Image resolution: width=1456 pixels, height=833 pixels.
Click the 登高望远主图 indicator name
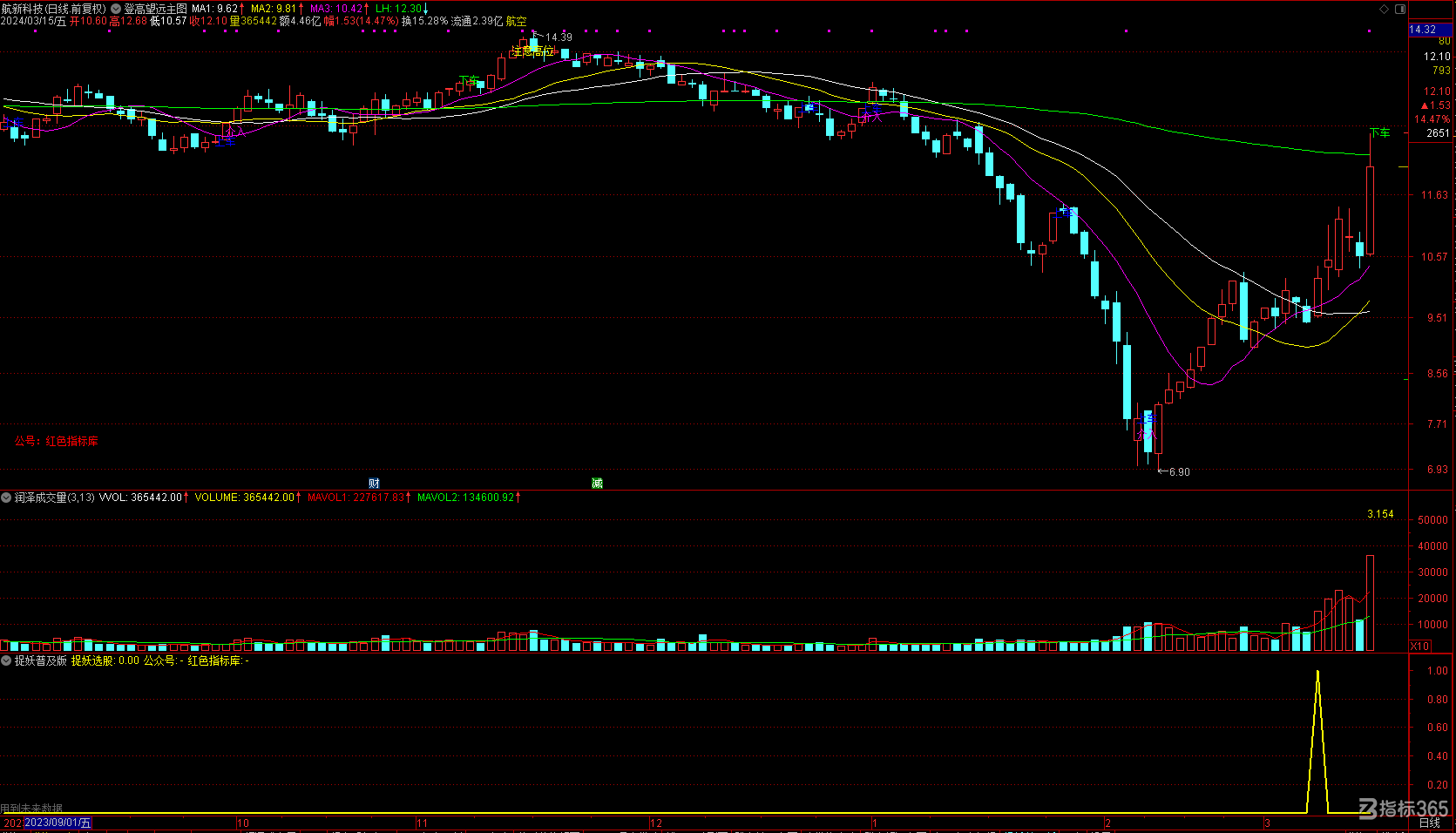click(x=156, y=9)
